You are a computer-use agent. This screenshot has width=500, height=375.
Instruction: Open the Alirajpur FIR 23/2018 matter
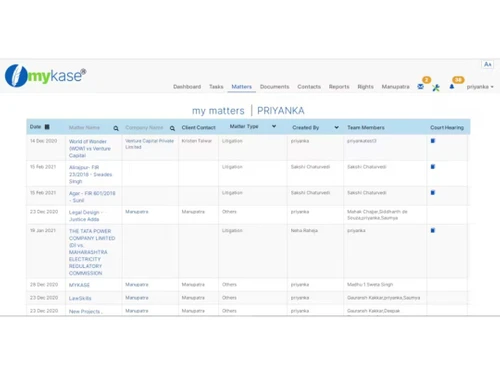coord(90,174)
